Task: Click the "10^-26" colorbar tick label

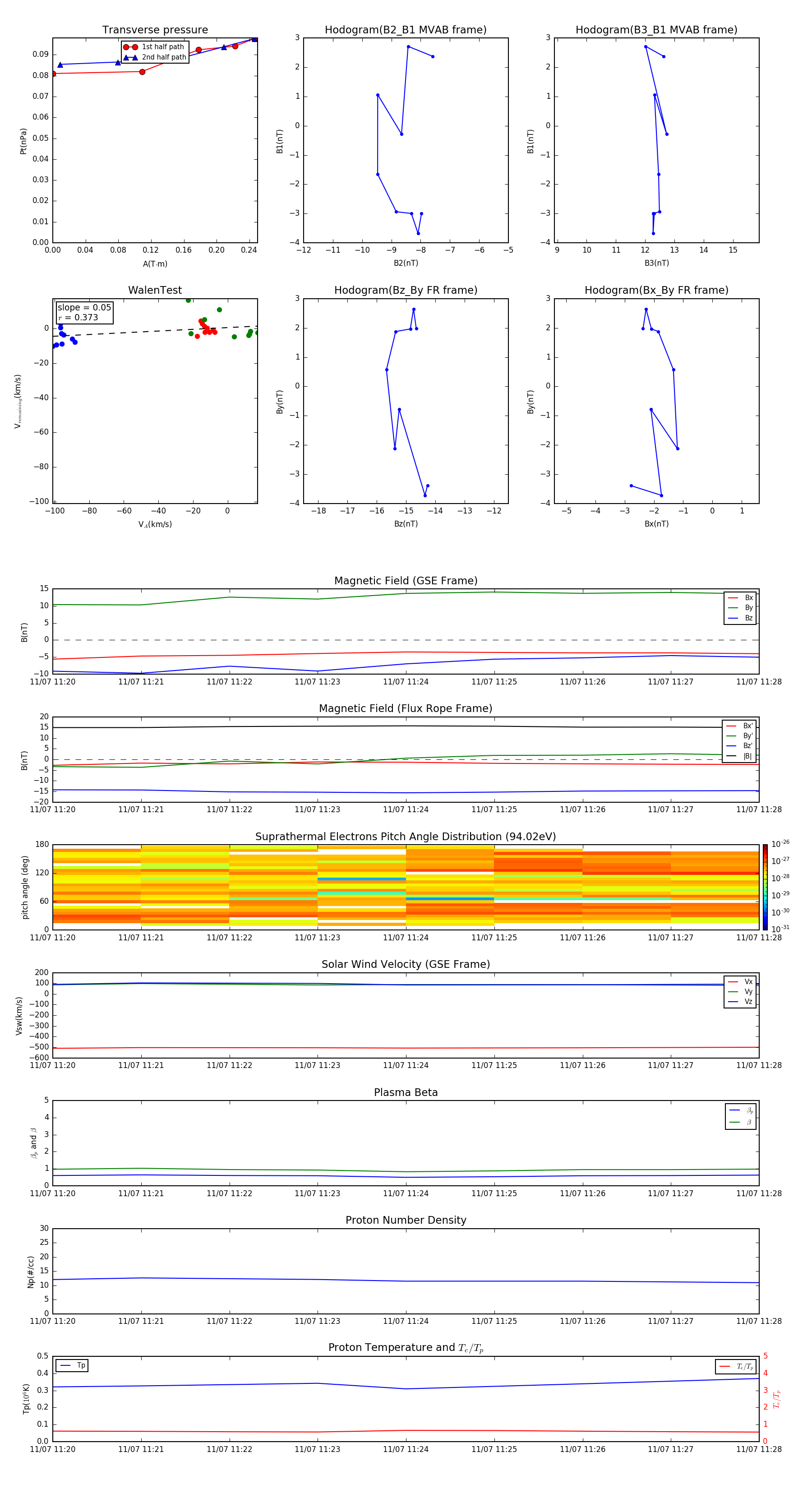Action: (x=780, y=844)
